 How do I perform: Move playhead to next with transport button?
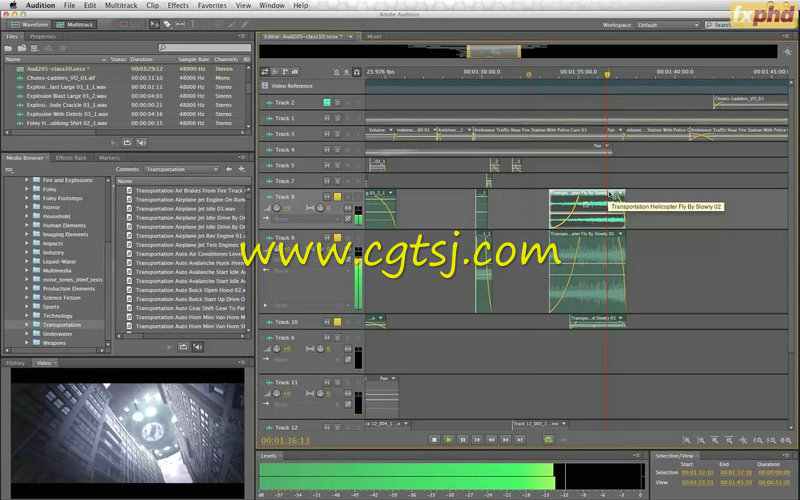pos(520,440)
